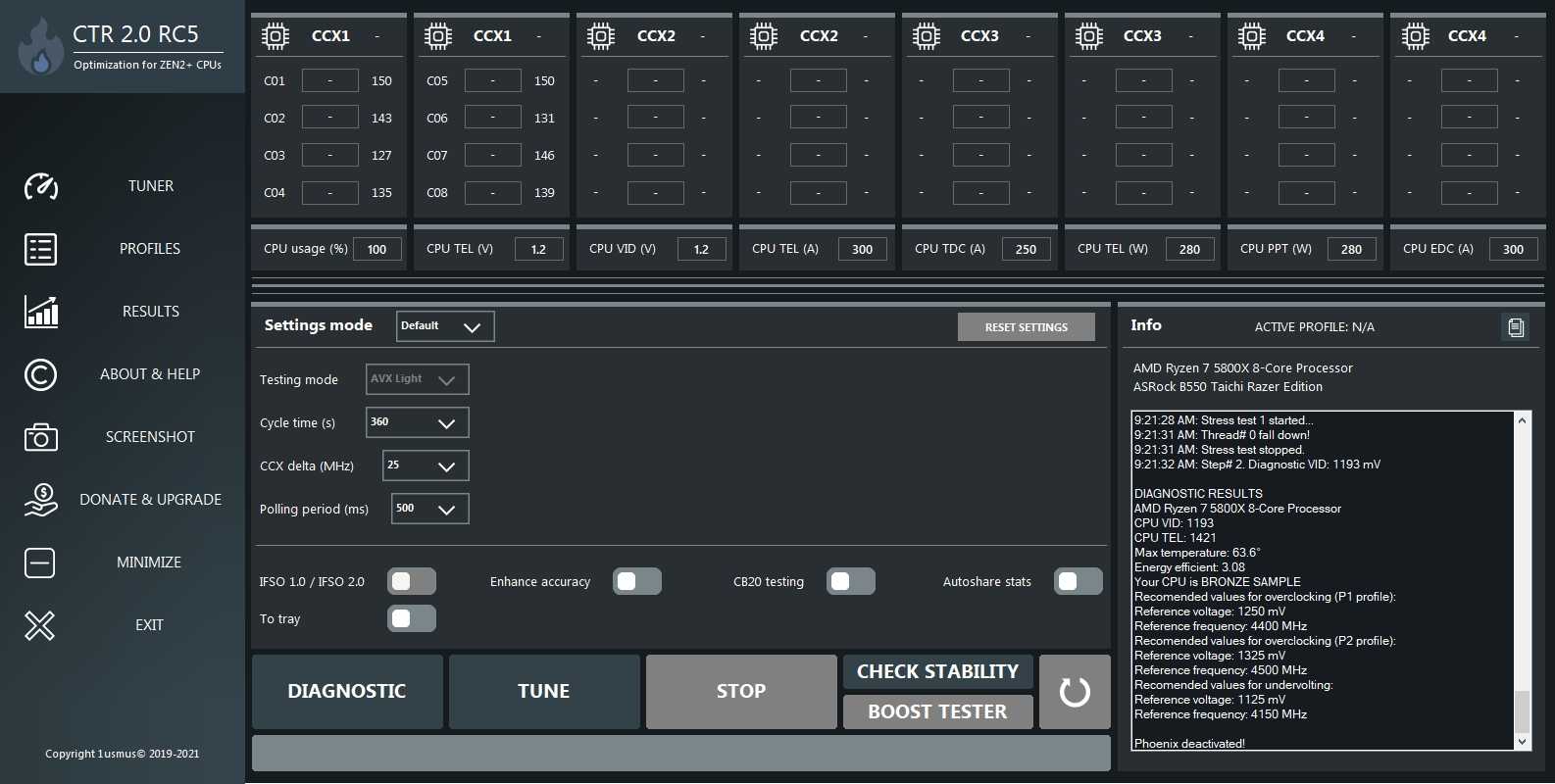Open the CCX delta MHz dropdown
The height and width of the screenshot is (784, 1555).
click(425, 465)
